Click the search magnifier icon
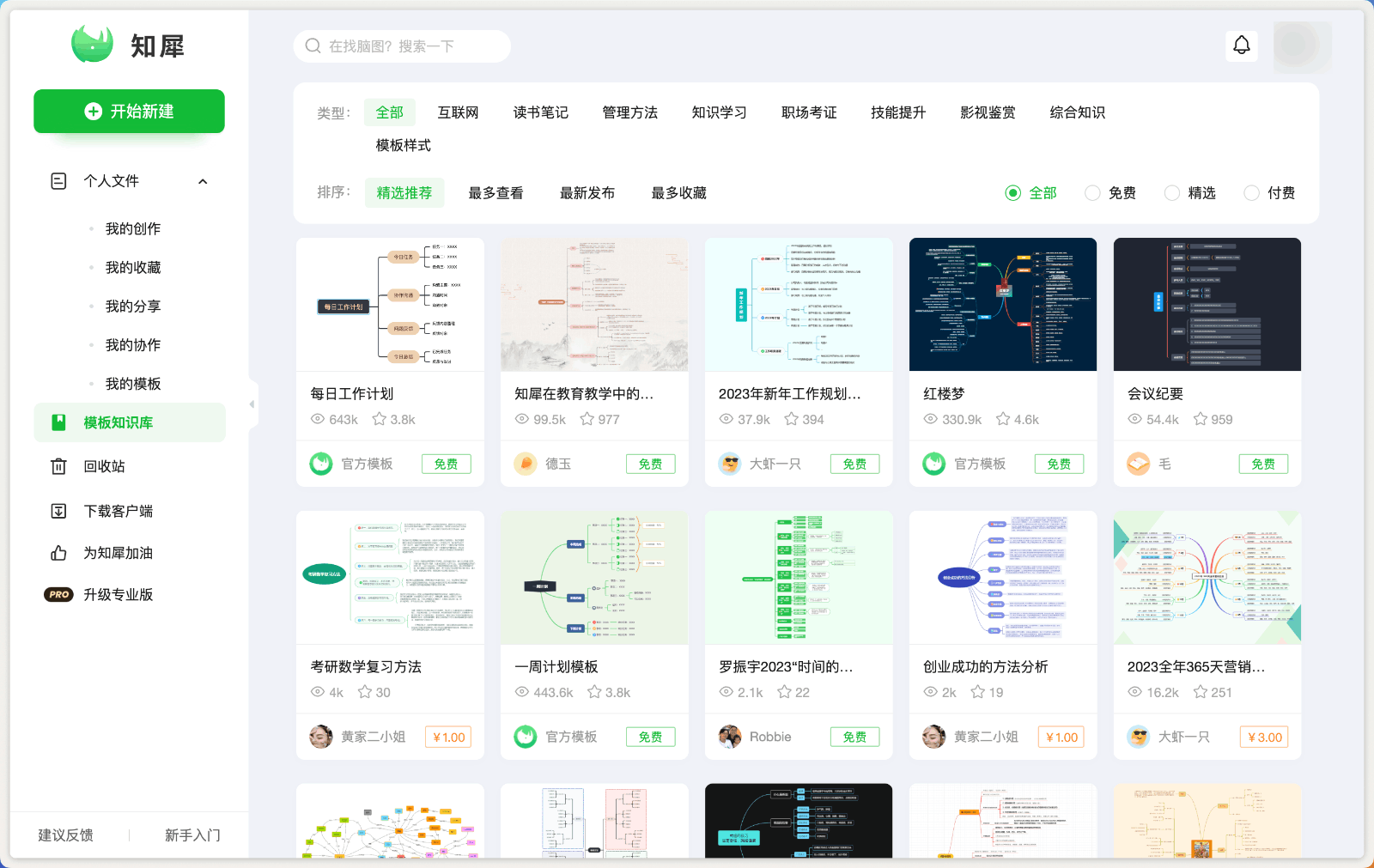The height and width of the screenshot is (868, 1374). (312, 46)
